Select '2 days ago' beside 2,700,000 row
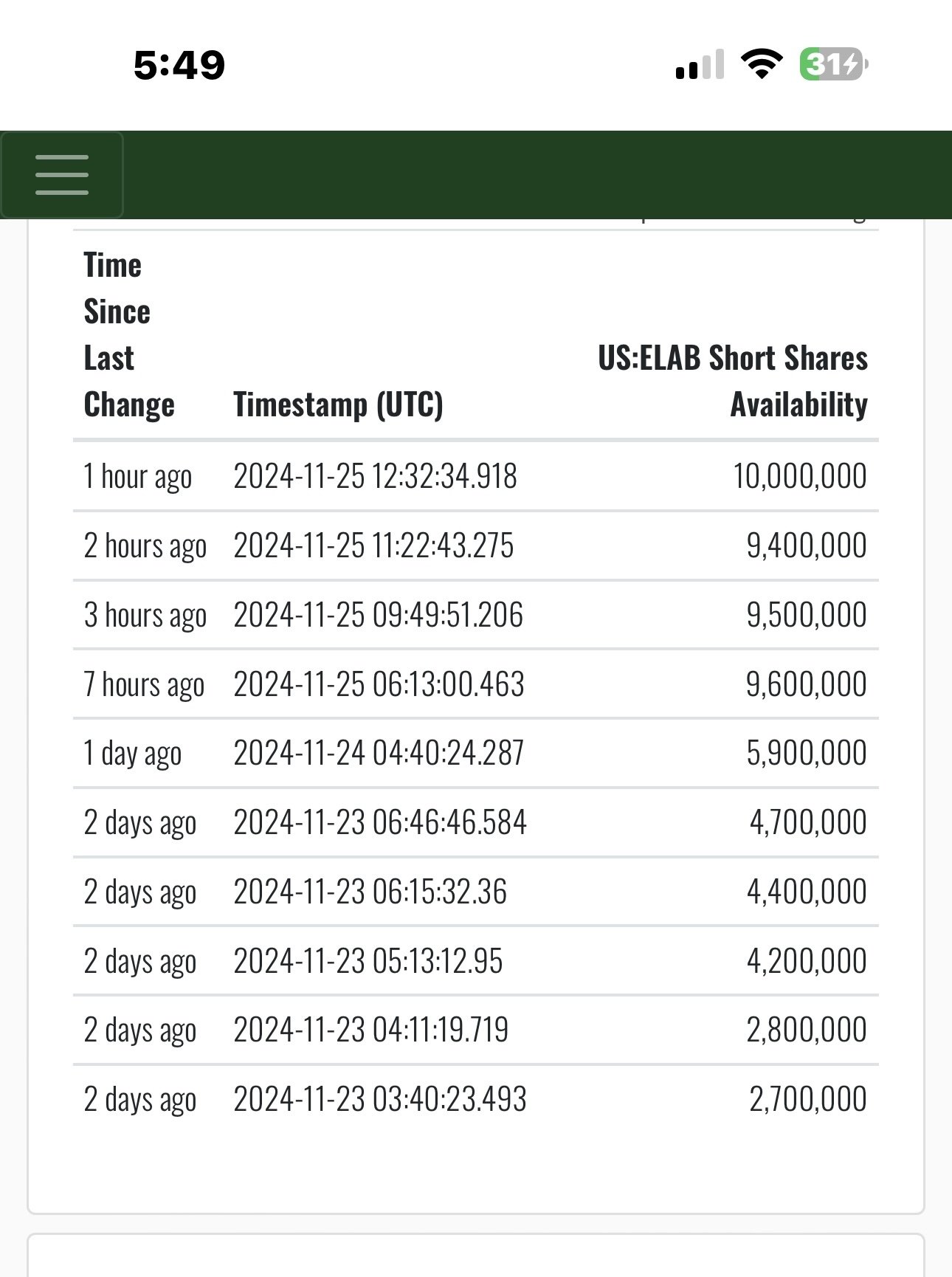This screenshot has width=952, height=1277. [140, 1100]
